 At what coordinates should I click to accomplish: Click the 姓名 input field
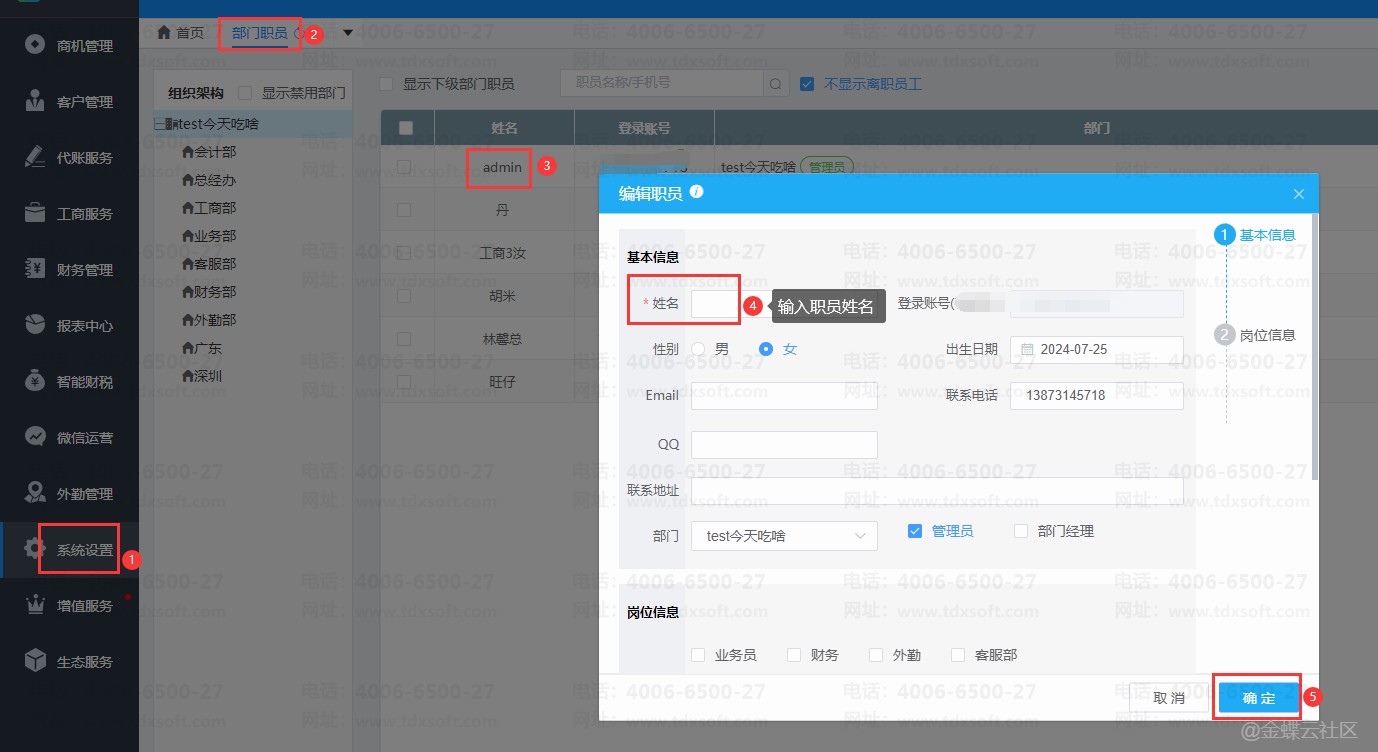click(x=714, y=304)
